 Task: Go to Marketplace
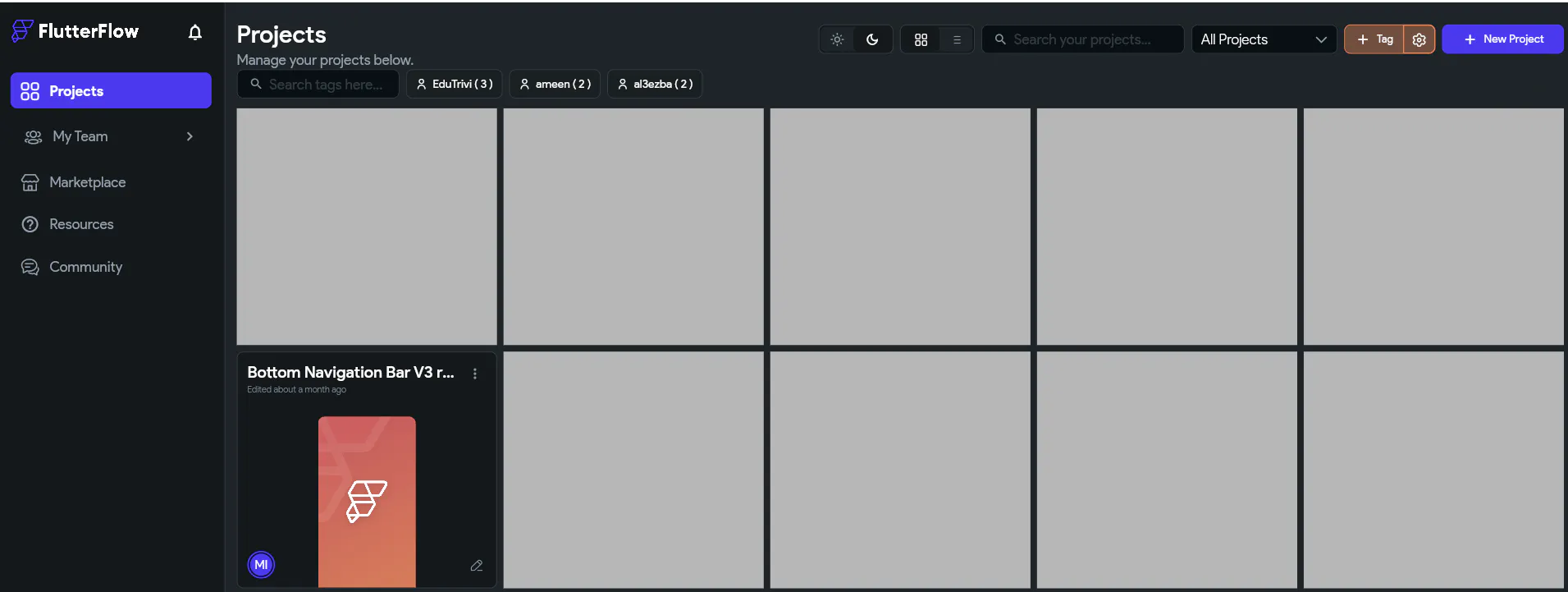point(111,182)
